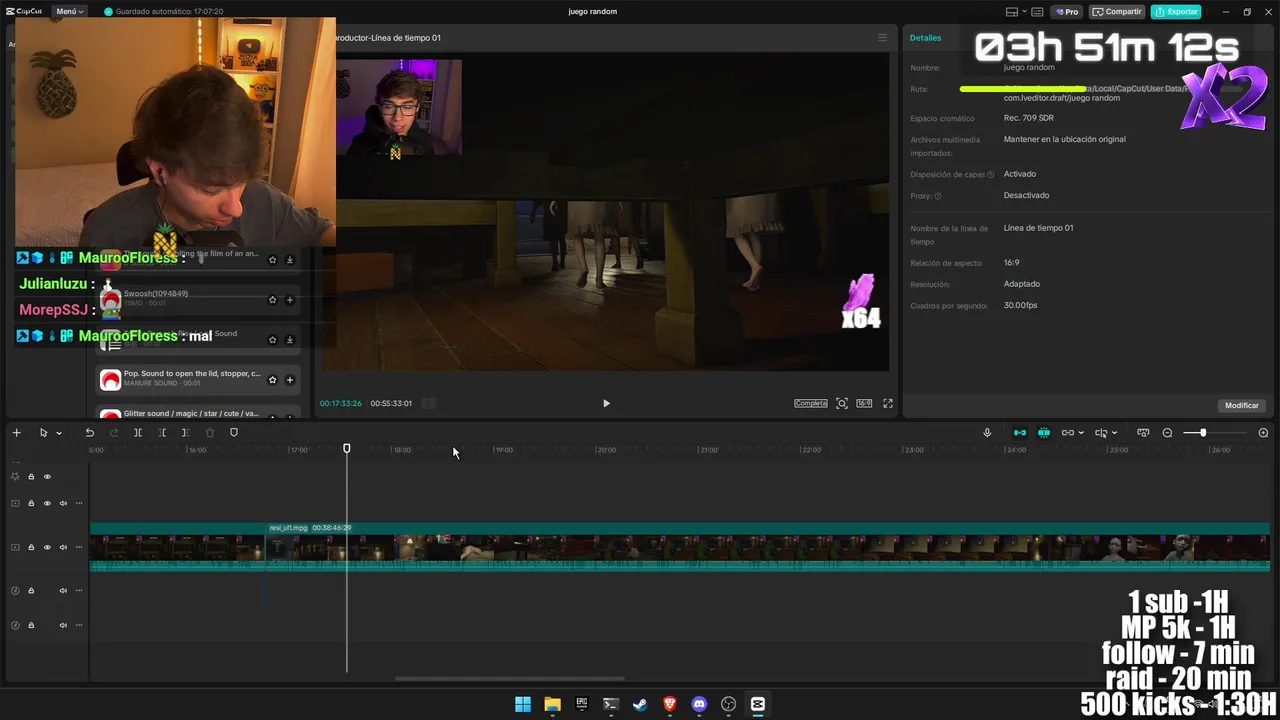Favorite the Pop sound effect
The image size is (1280, 720).
click(x=272, y=380)
